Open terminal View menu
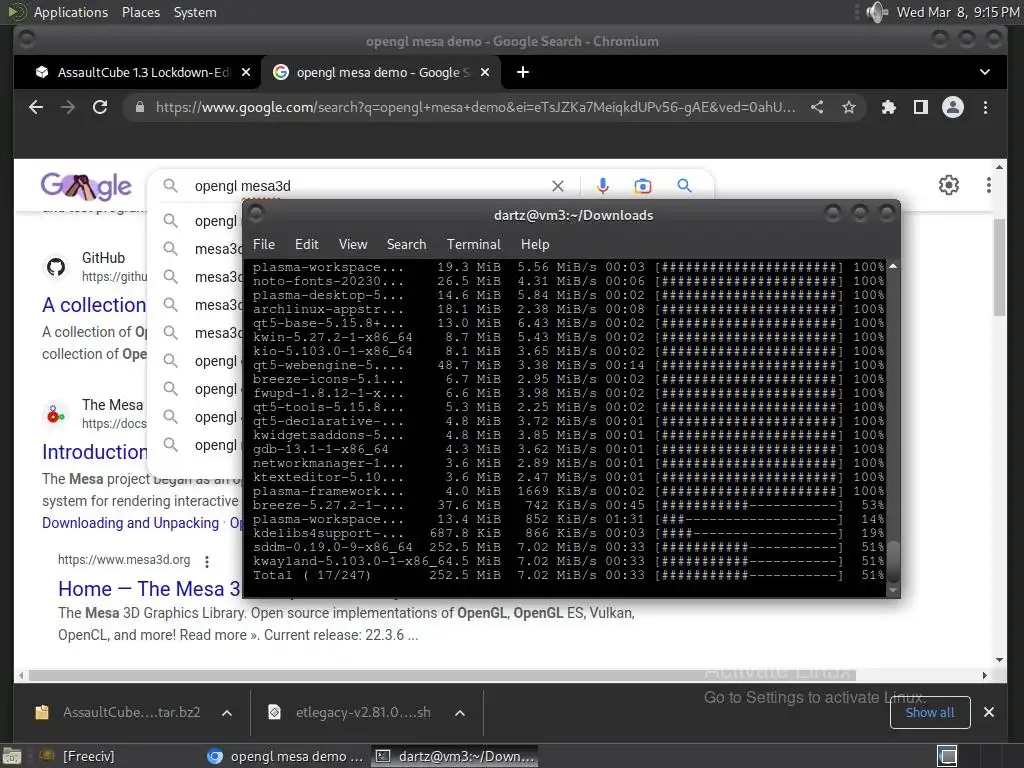This screenshot has width=1024, height=768. [353, 244]
